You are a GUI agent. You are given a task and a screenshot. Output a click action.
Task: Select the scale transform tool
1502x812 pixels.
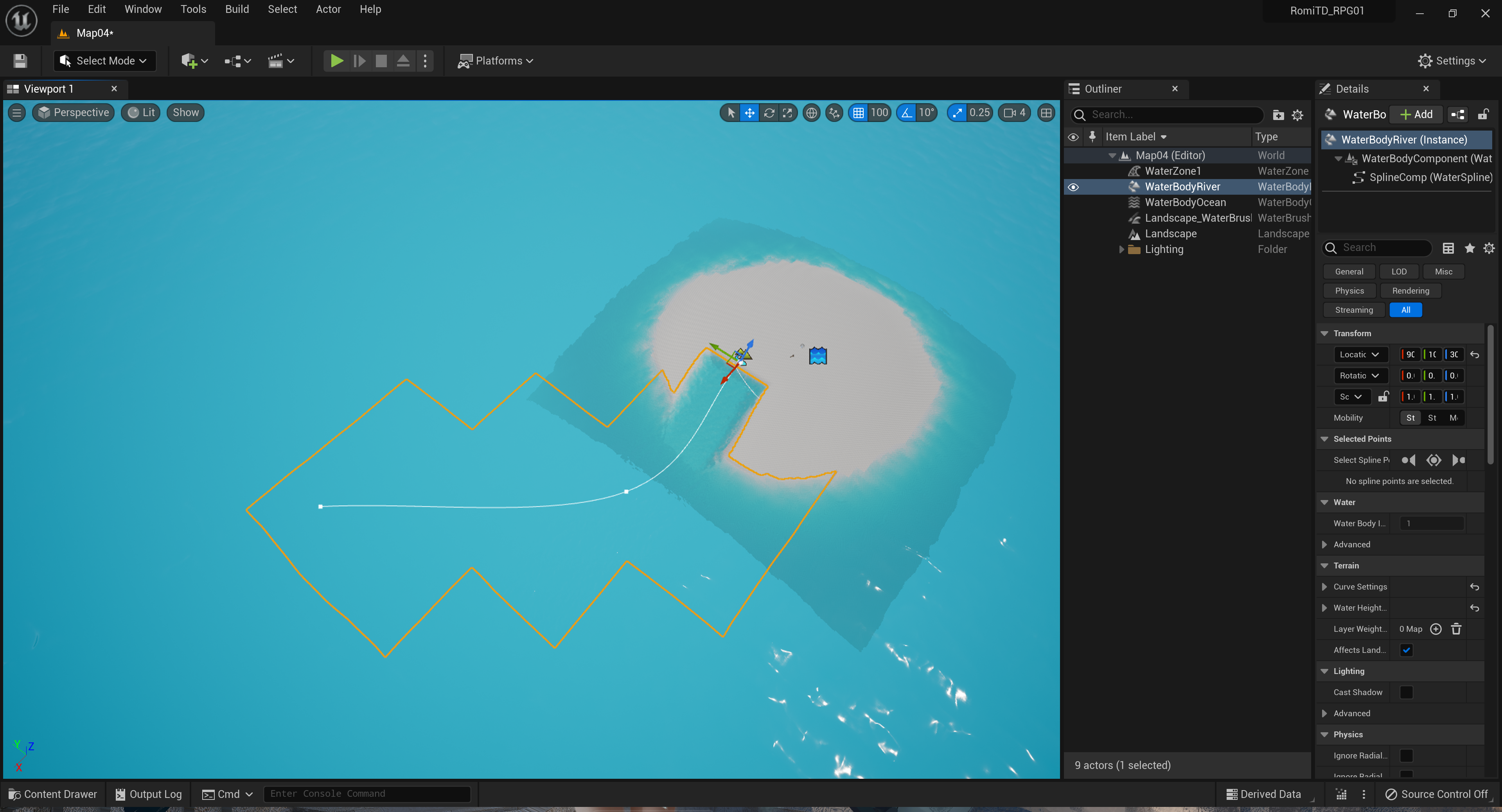[788, 113]
